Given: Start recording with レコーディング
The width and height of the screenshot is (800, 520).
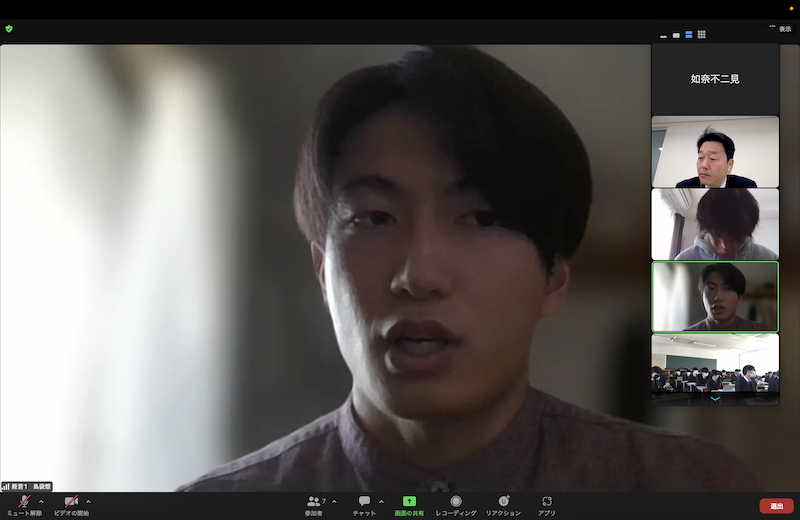Looking at the screenshot, I should (x=456, y=505).
